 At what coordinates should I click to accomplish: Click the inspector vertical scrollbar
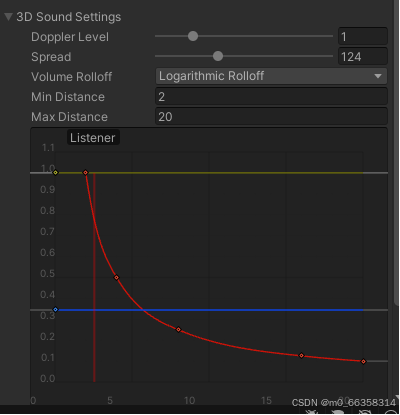pos(397,152)
